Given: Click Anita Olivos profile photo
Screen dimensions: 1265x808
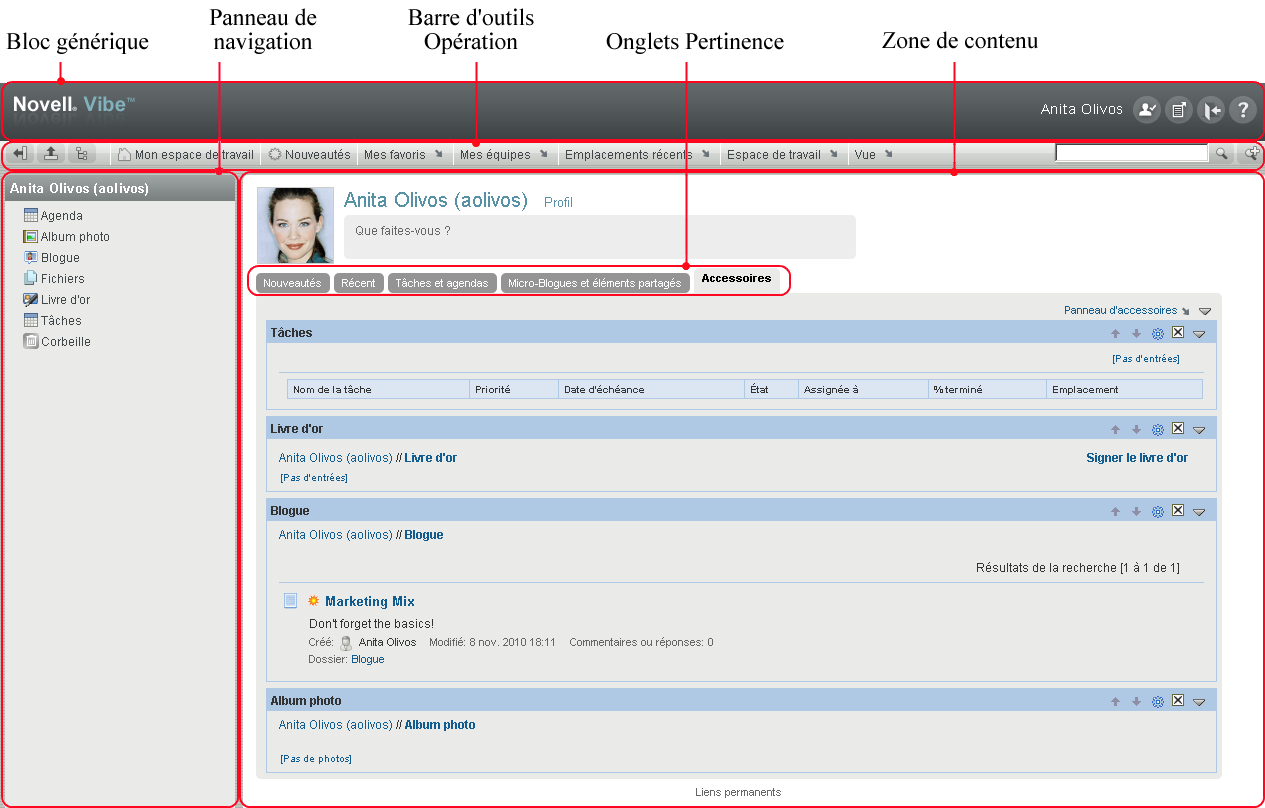Looking at the screenshot, I should [x=296, y=225].
